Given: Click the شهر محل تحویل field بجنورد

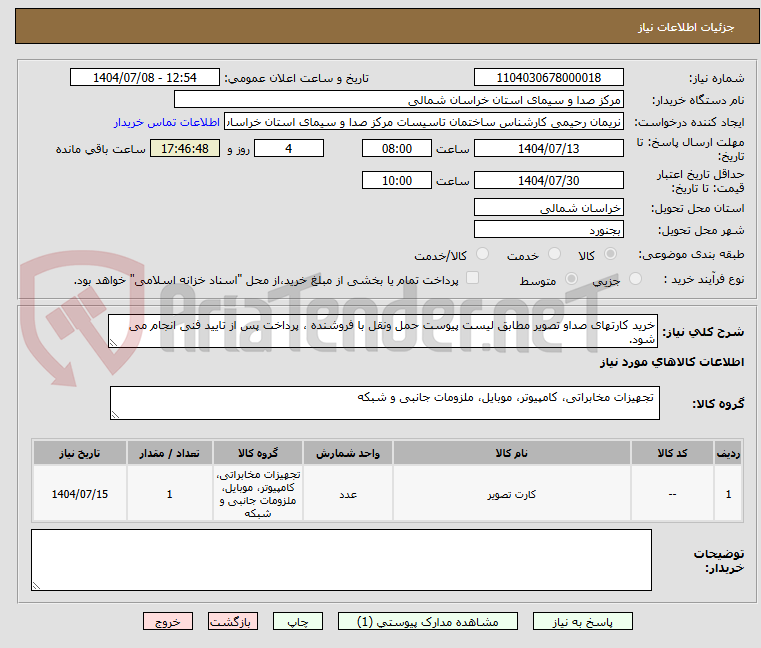Looking at the screenshot, I should click(548, 230).
